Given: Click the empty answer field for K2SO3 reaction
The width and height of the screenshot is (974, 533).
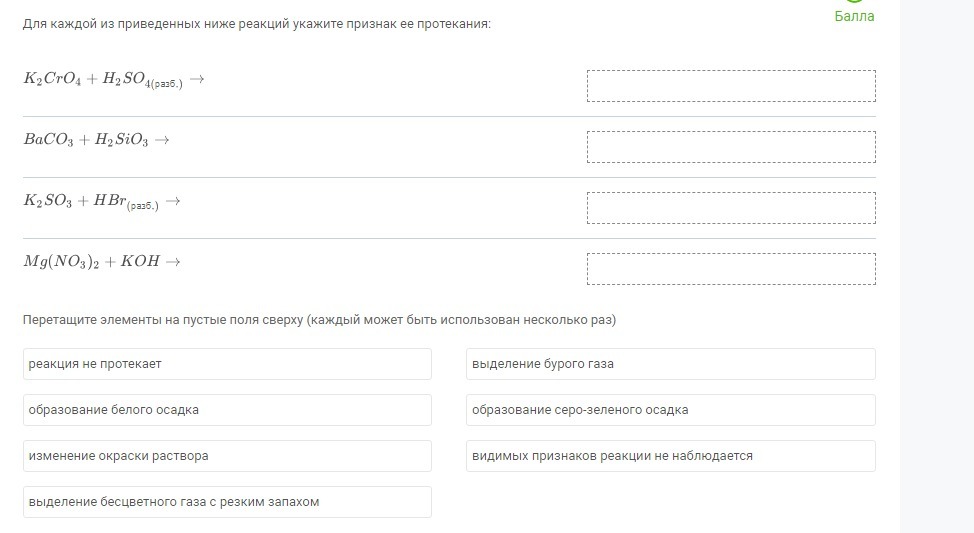Looking at the screenshot, I should click(731, 208).
